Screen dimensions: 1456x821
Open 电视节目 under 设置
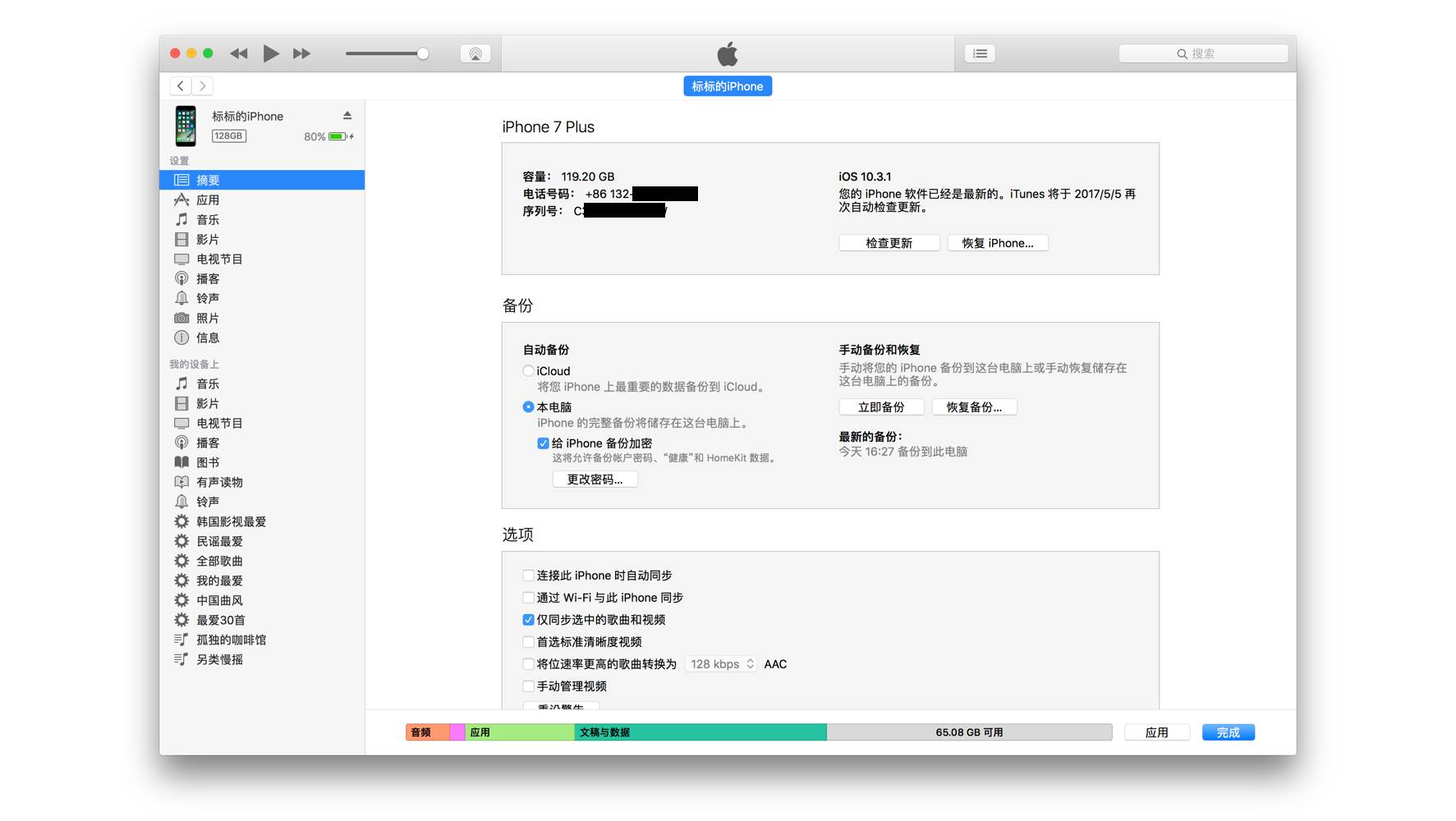(x=262, y=259)
